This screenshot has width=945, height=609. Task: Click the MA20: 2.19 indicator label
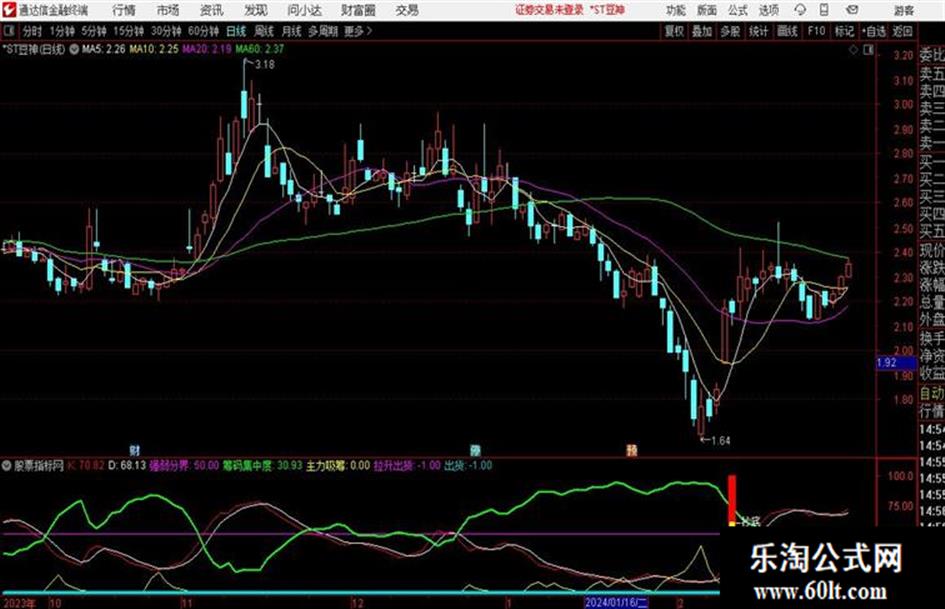207,49
